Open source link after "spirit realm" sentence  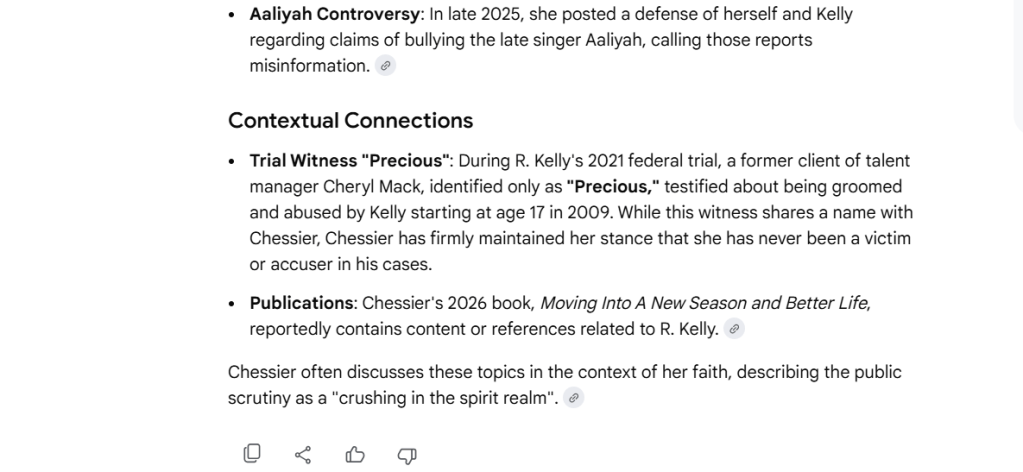[x=573, y=398]
